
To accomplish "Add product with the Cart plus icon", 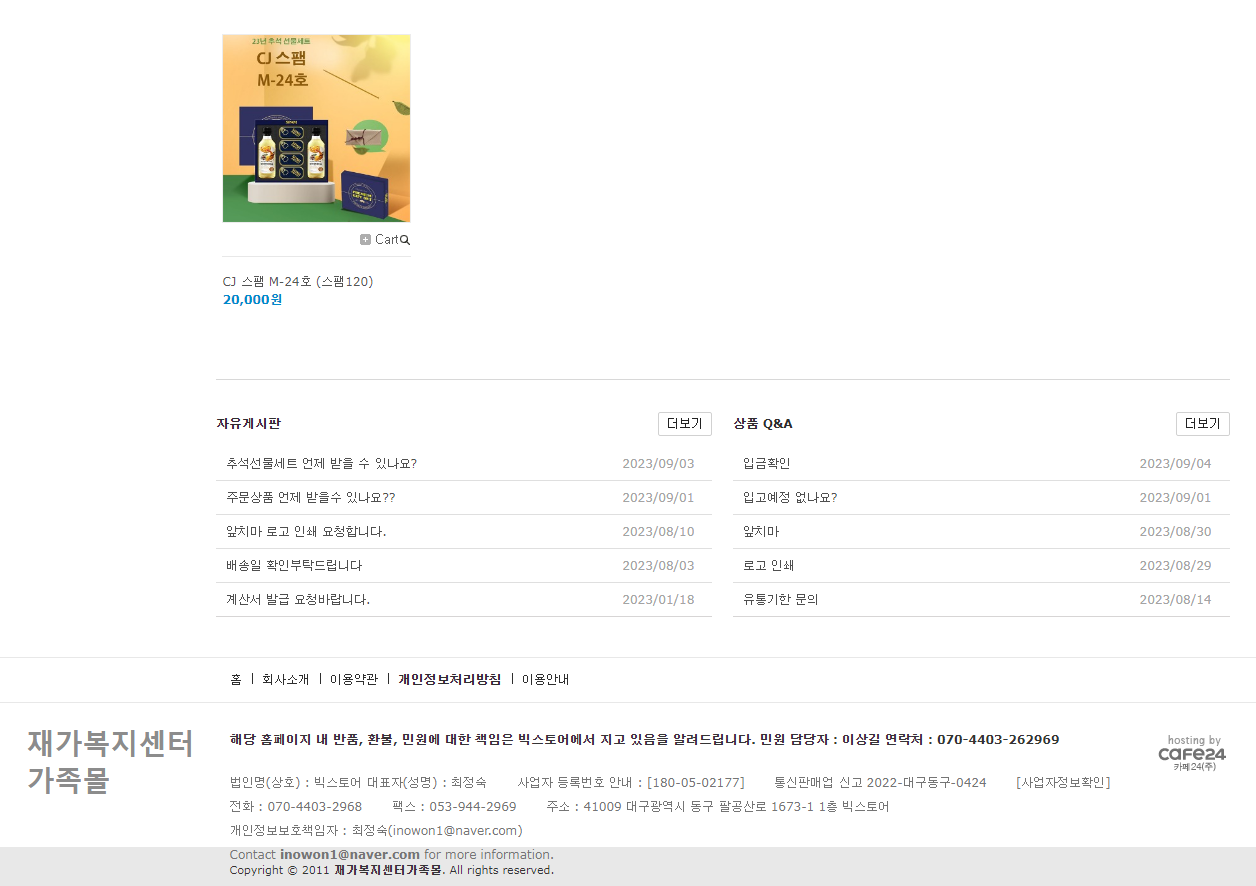I will (379, 240).
